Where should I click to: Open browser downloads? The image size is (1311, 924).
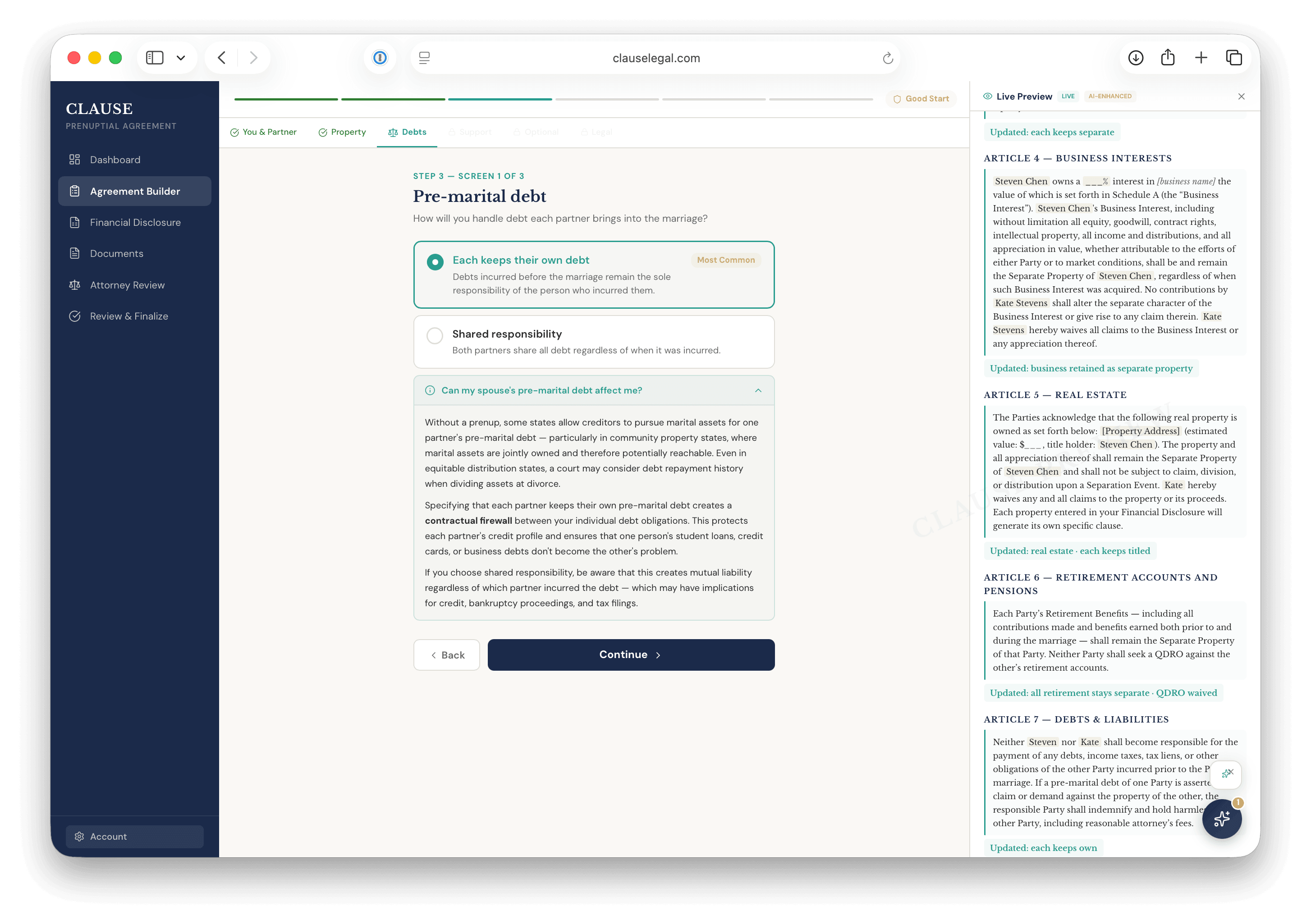click(1136, 58)
